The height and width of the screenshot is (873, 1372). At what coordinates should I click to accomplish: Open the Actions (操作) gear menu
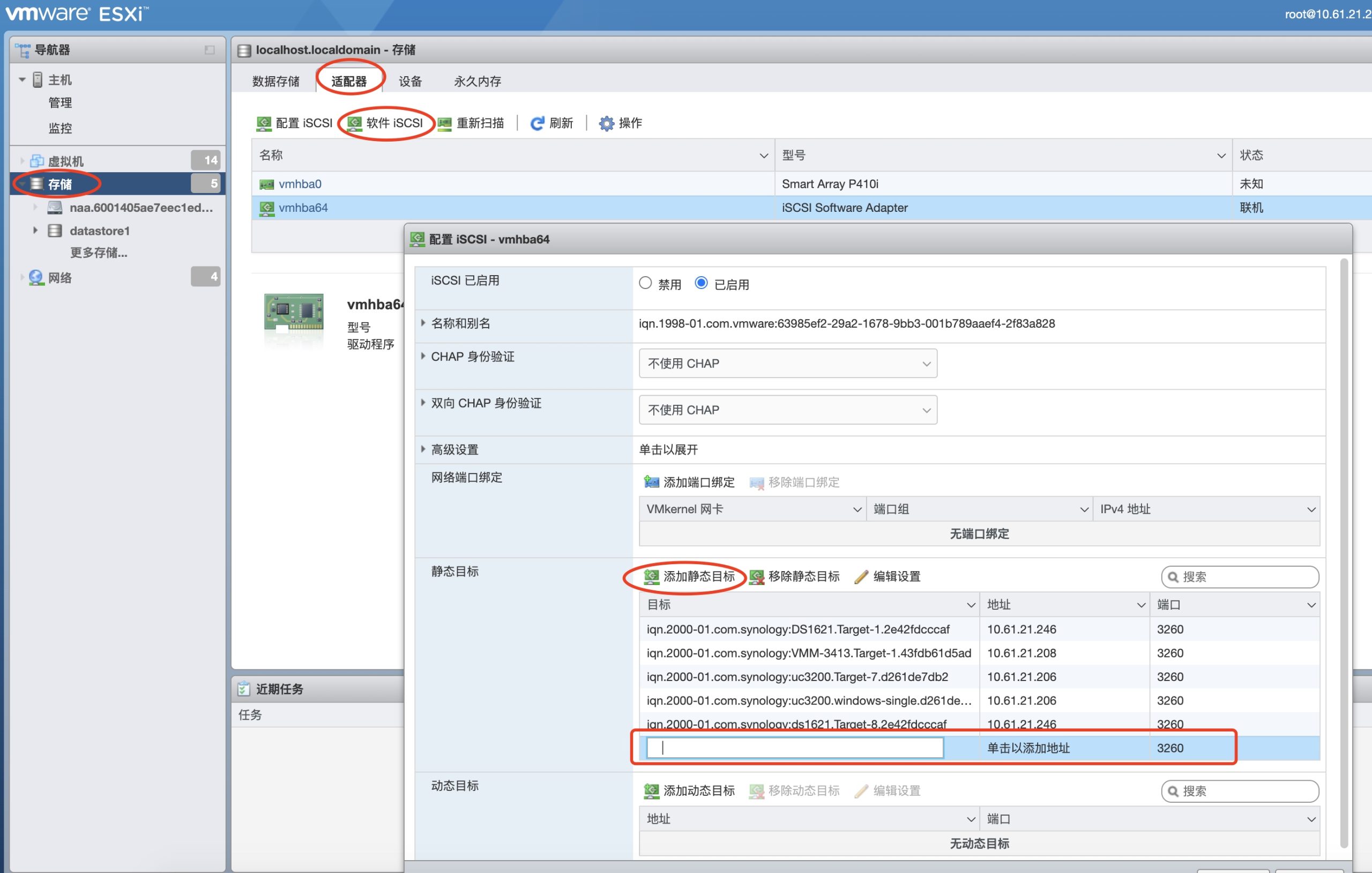point(621,123)
